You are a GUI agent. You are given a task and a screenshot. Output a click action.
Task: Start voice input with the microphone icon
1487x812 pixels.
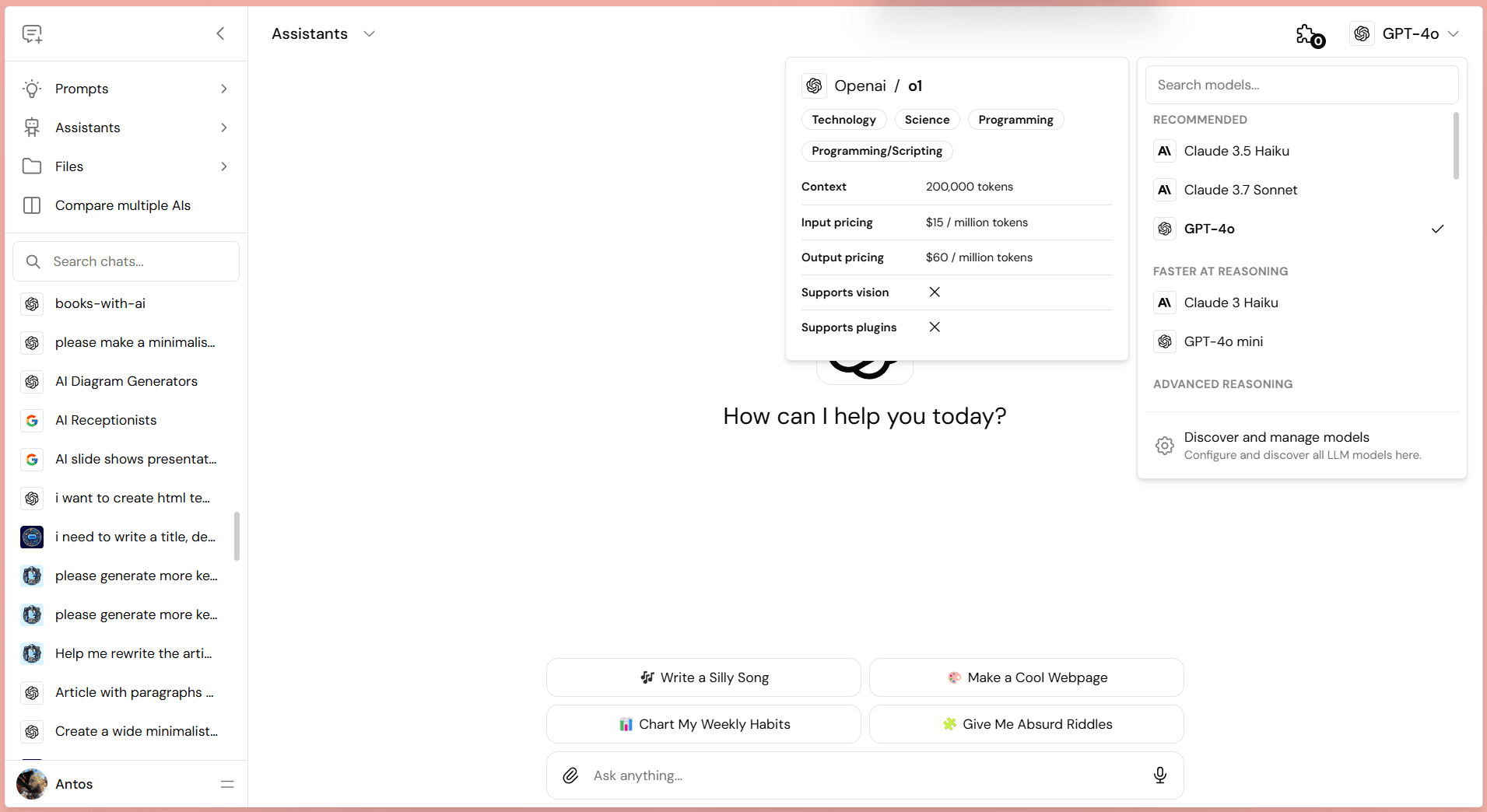pyautogui.click(x=1159, y=775)
